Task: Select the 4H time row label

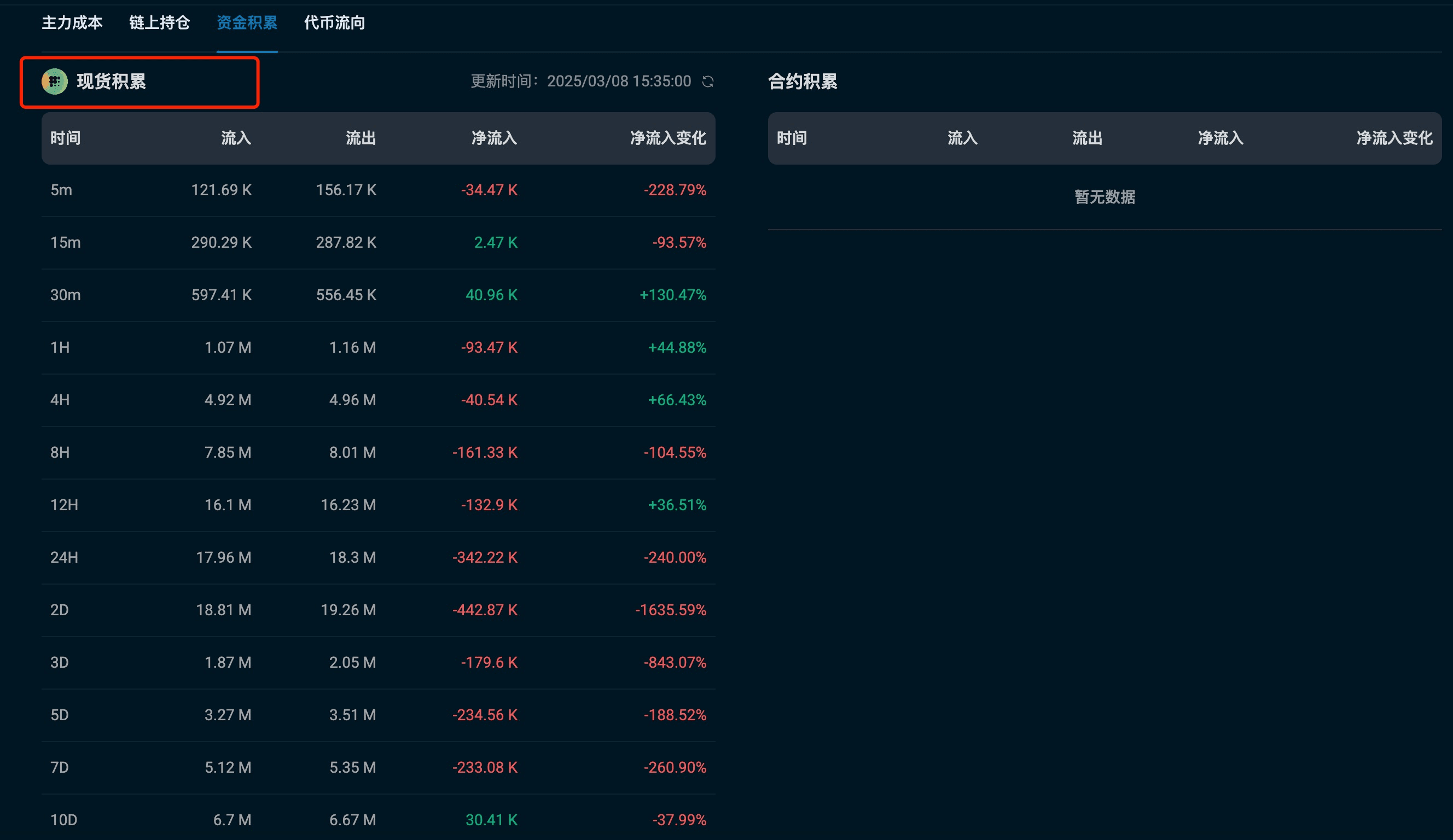Action: [x=60, y=400]
